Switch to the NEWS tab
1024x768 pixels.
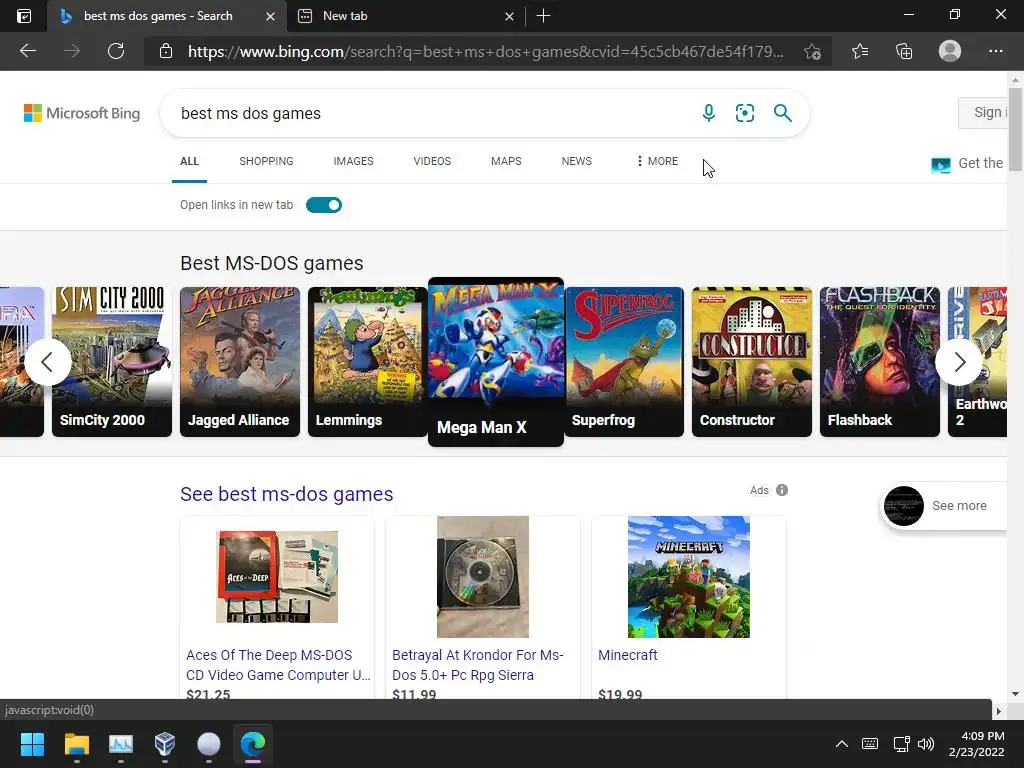coord(577,161)
